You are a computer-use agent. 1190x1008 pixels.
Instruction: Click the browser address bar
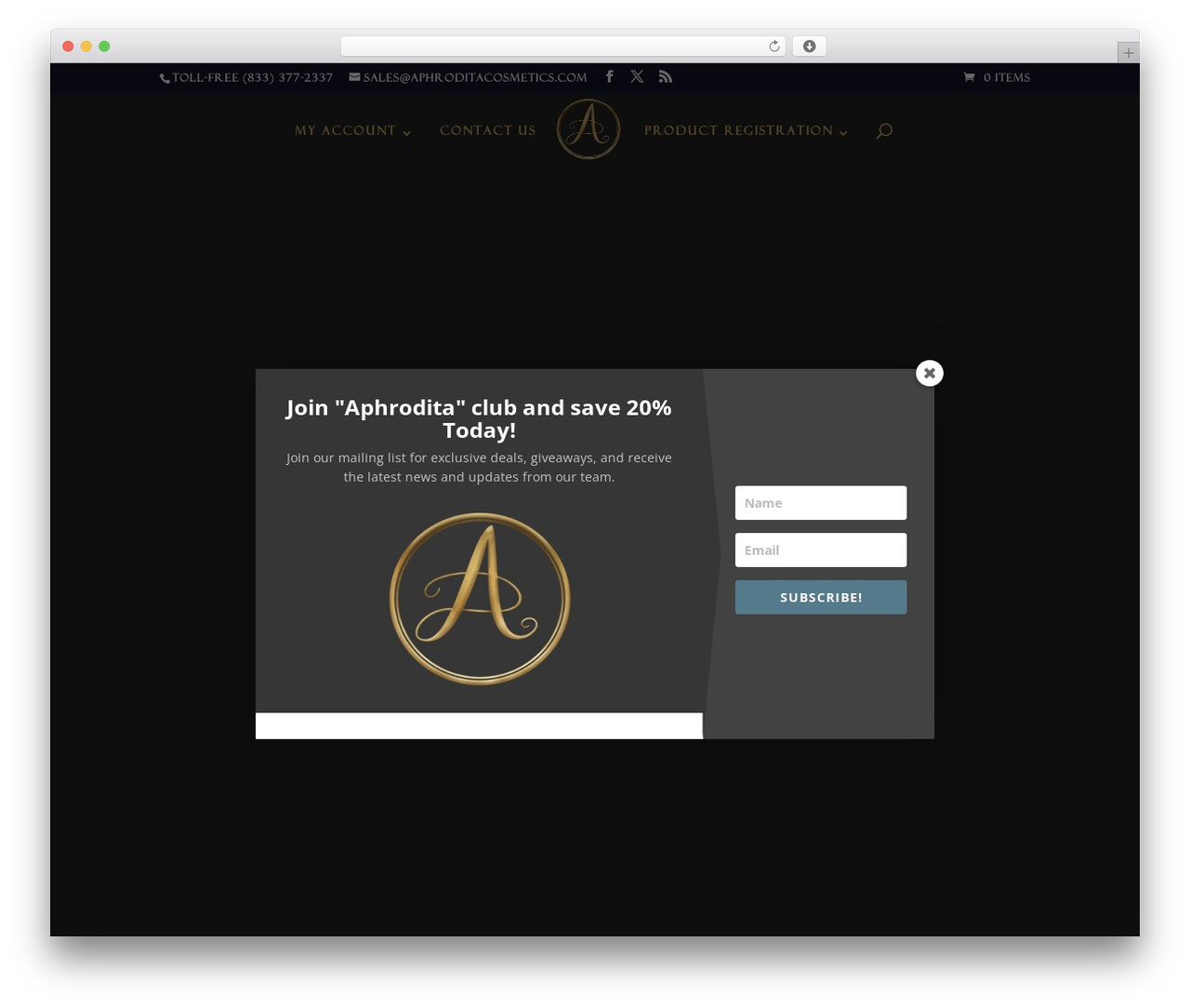(x=563, y=46)
